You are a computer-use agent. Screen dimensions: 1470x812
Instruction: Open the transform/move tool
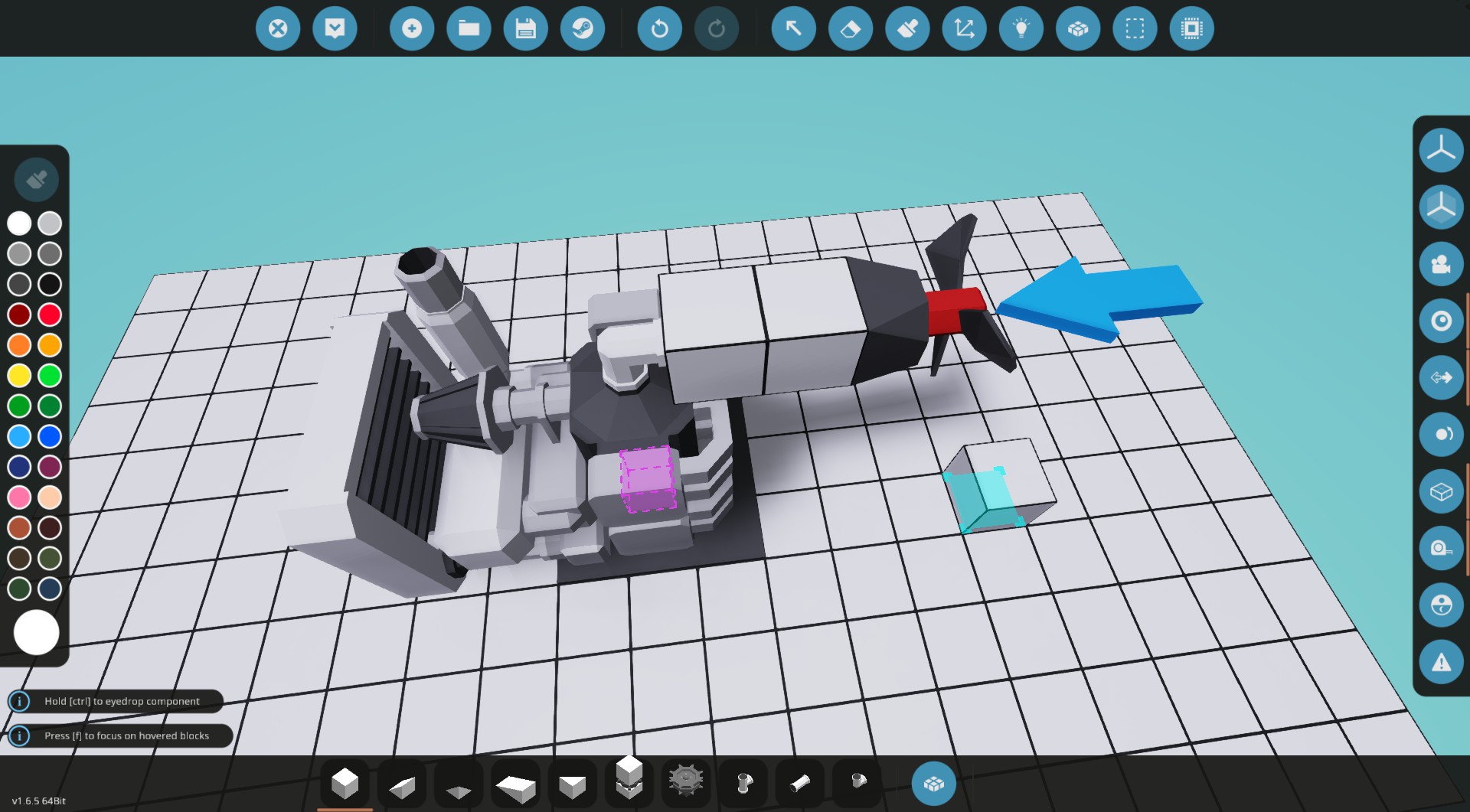tap(965, 28)
